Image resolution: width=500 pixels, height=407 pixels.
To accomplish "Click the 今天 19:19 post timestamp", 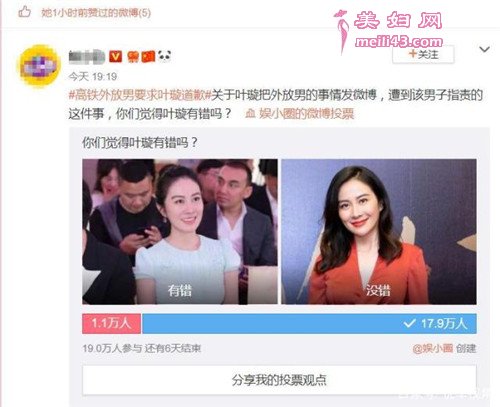I will tap(93, 77).
